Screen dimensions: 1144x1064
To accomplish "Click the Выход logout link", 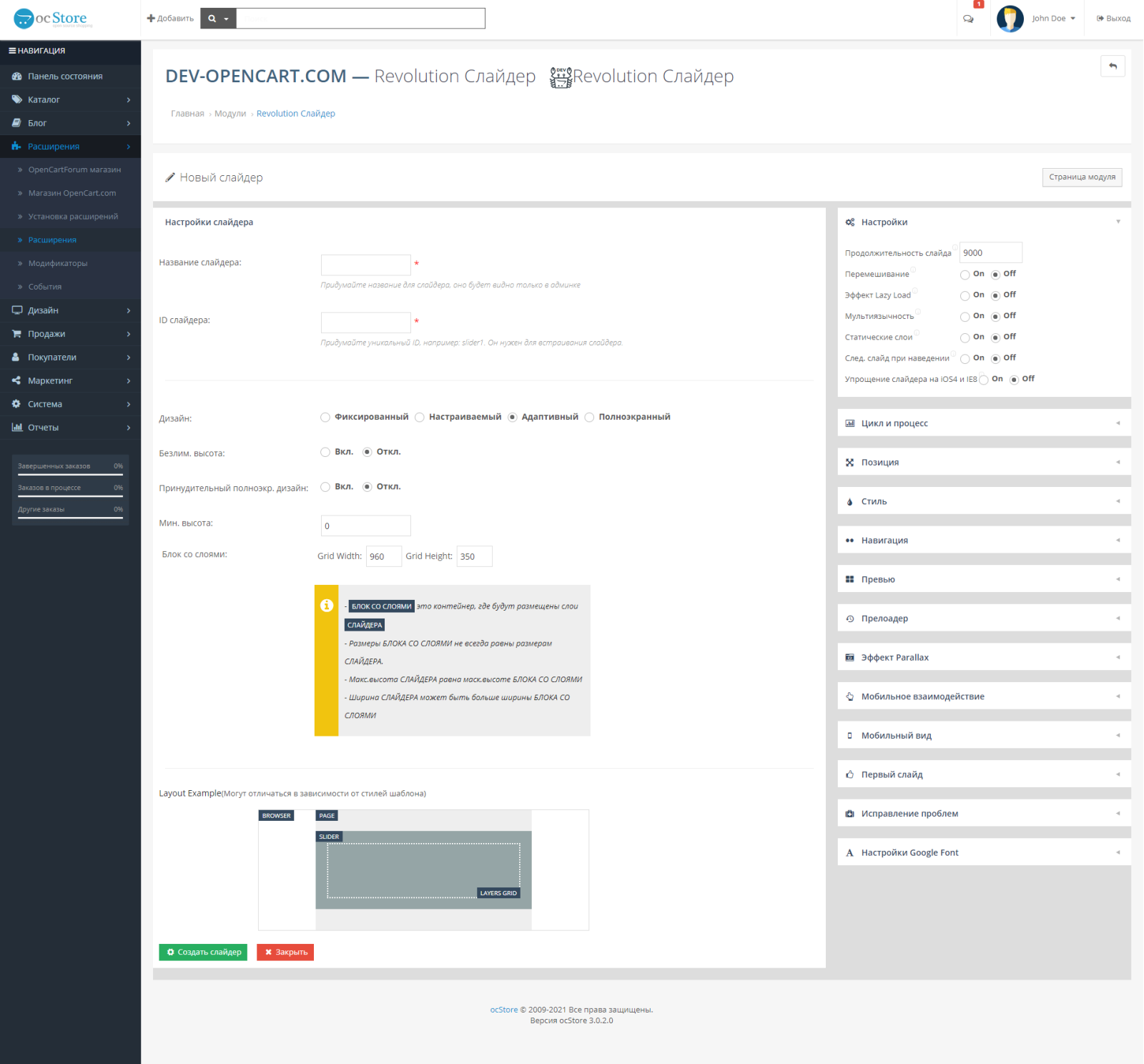I will point(1113,19).
